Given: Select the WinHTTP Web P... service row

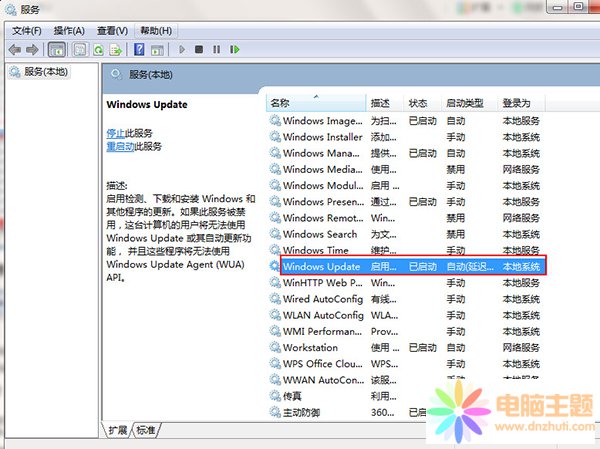Looking at the screenshot, I should click(406, 283).
